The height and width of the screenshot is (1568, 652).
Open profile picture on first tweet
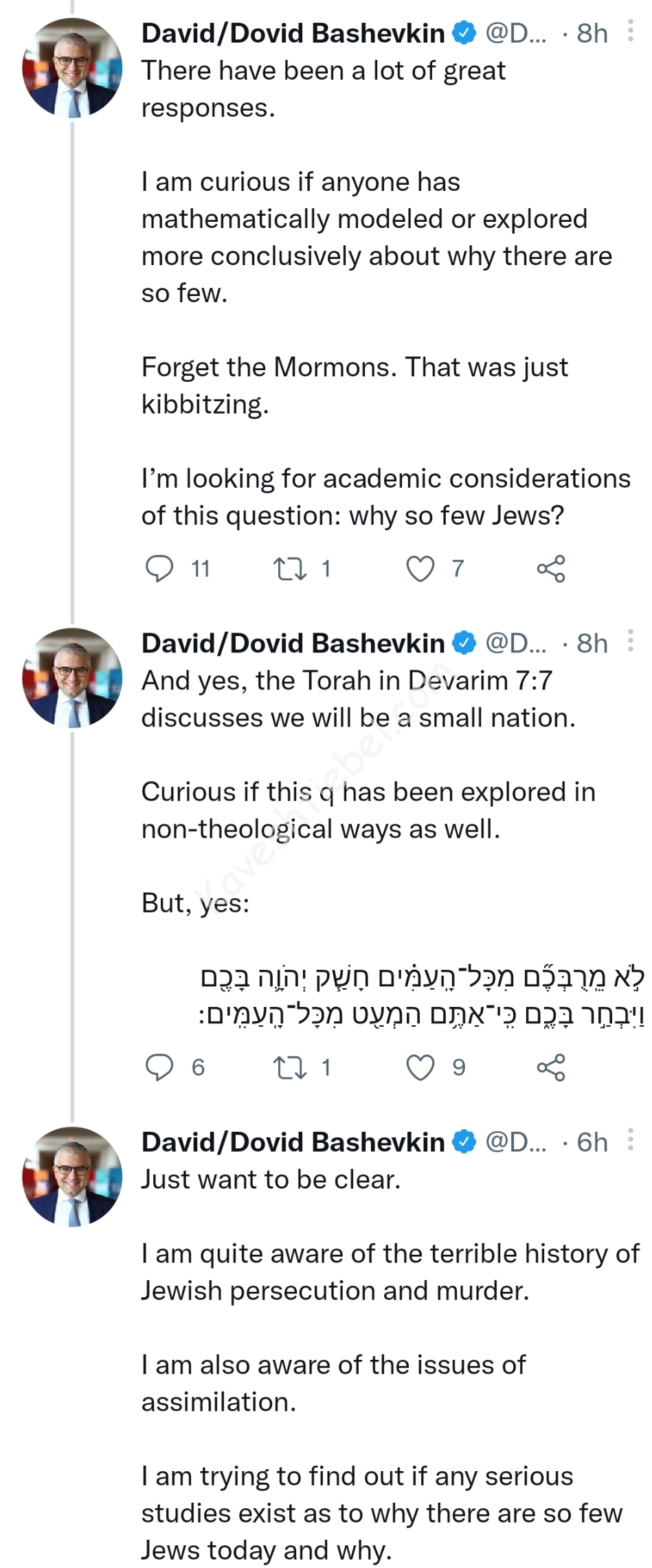coord(72,68)
